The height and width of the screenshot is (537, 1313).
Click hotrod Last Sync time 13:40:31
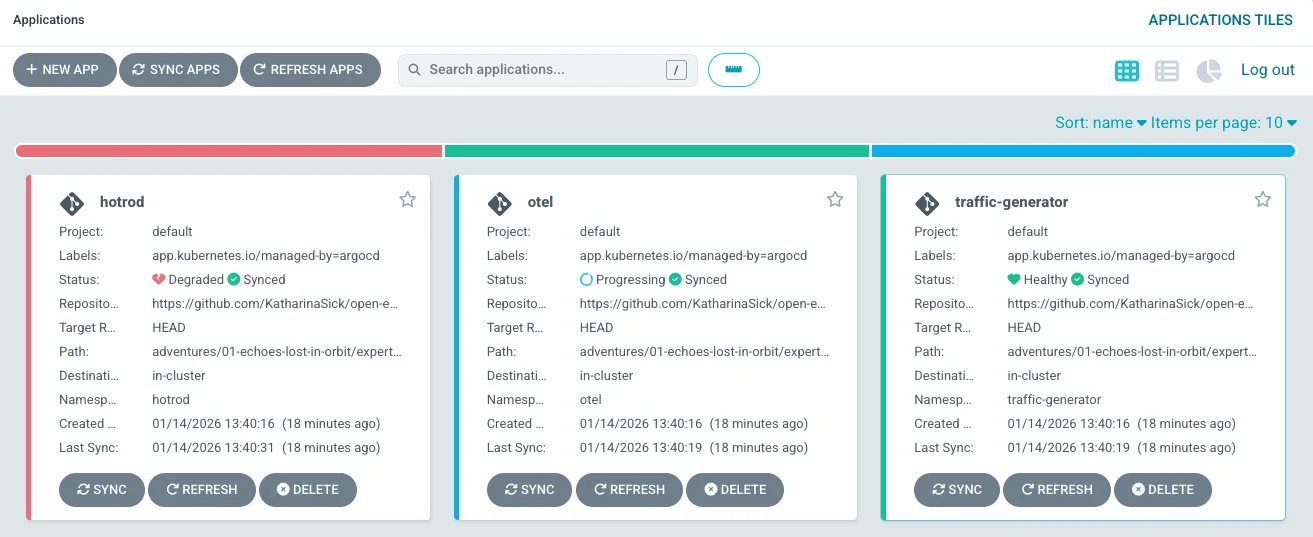(266, 448)
